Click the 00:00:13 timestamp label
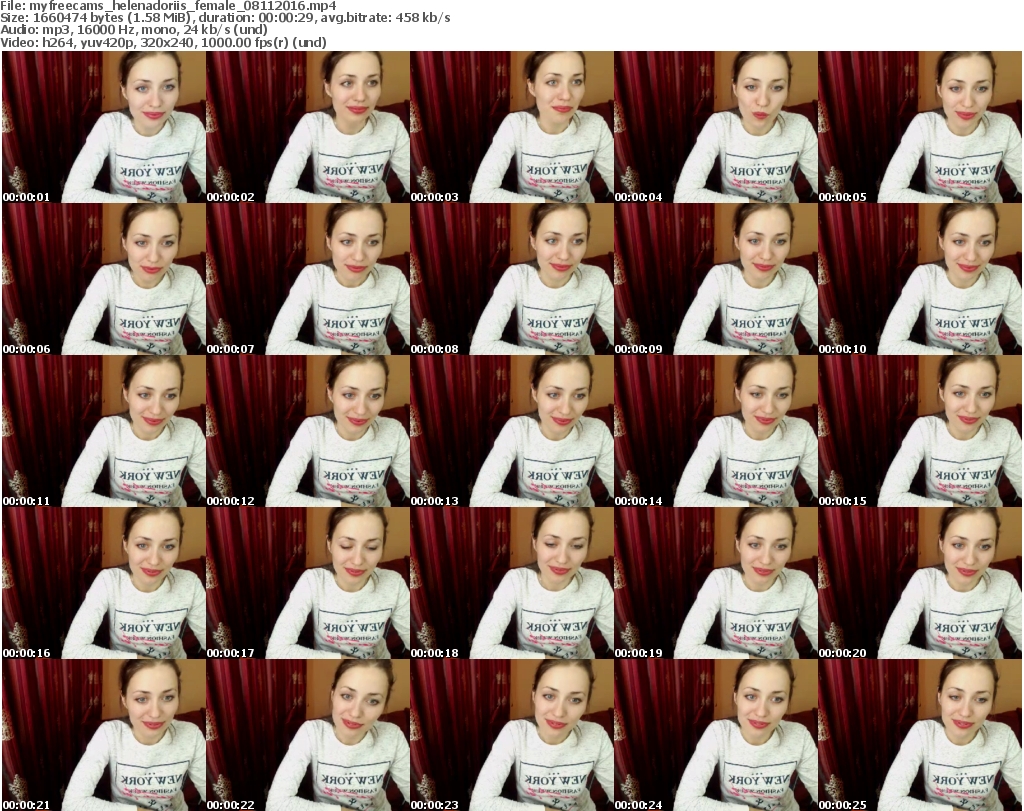 click(435, 501)
